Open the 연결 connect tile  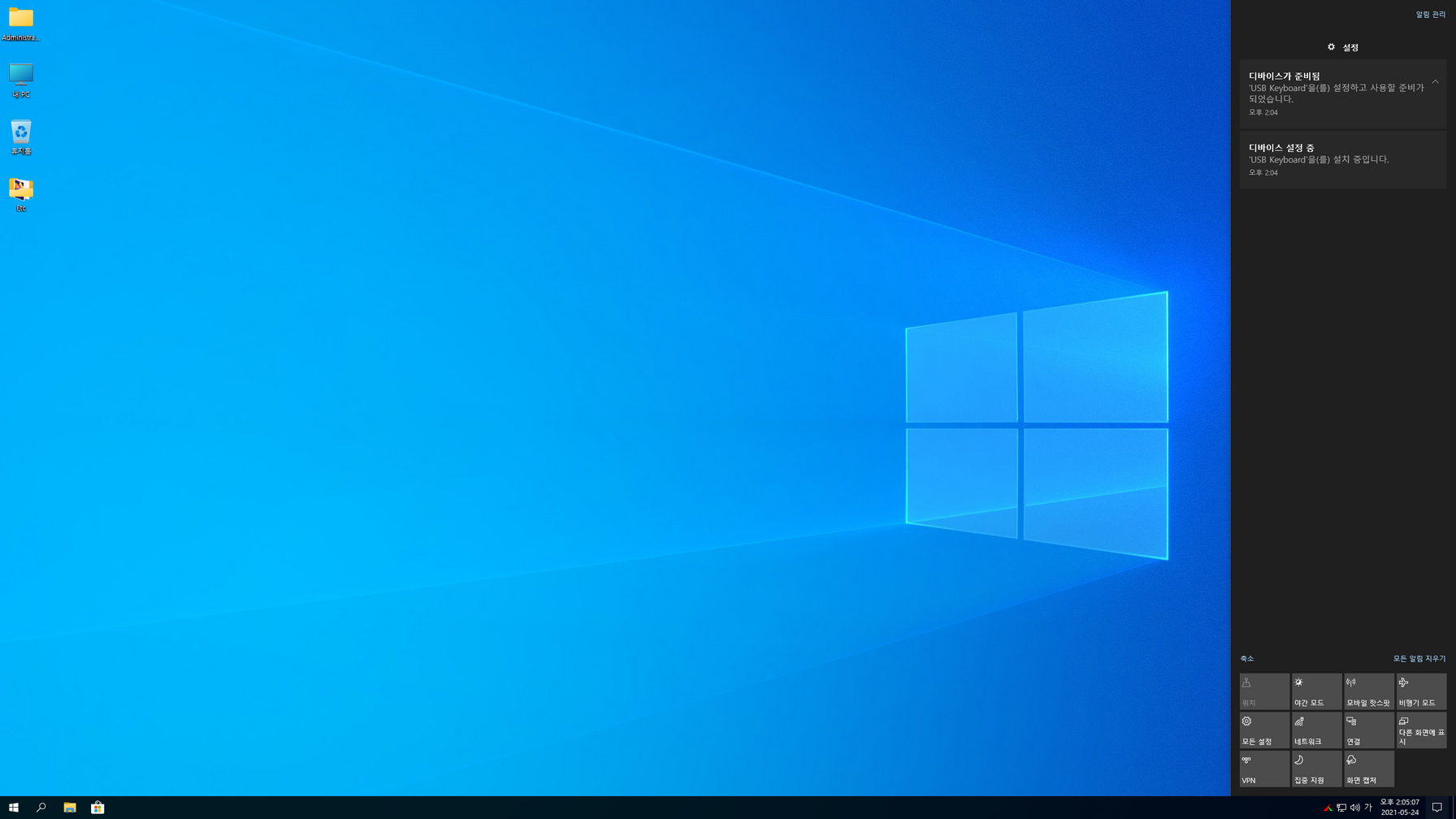tap(1369, 730)
